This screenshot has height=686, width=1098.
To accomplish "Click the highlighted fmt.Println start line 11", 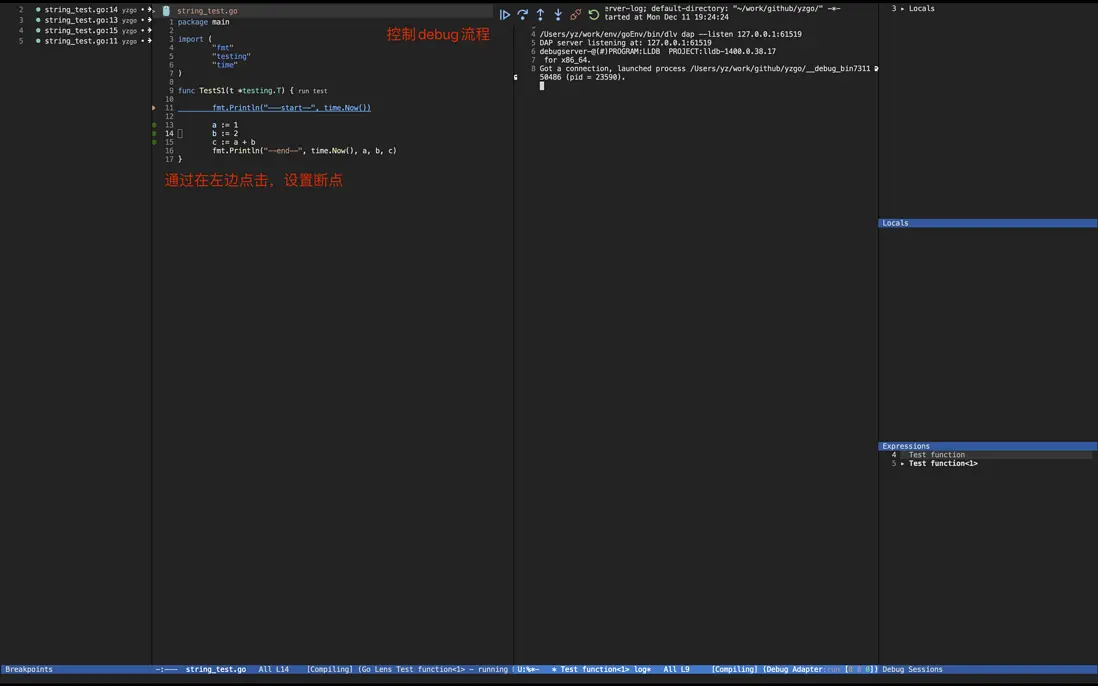I will point(291,108).
